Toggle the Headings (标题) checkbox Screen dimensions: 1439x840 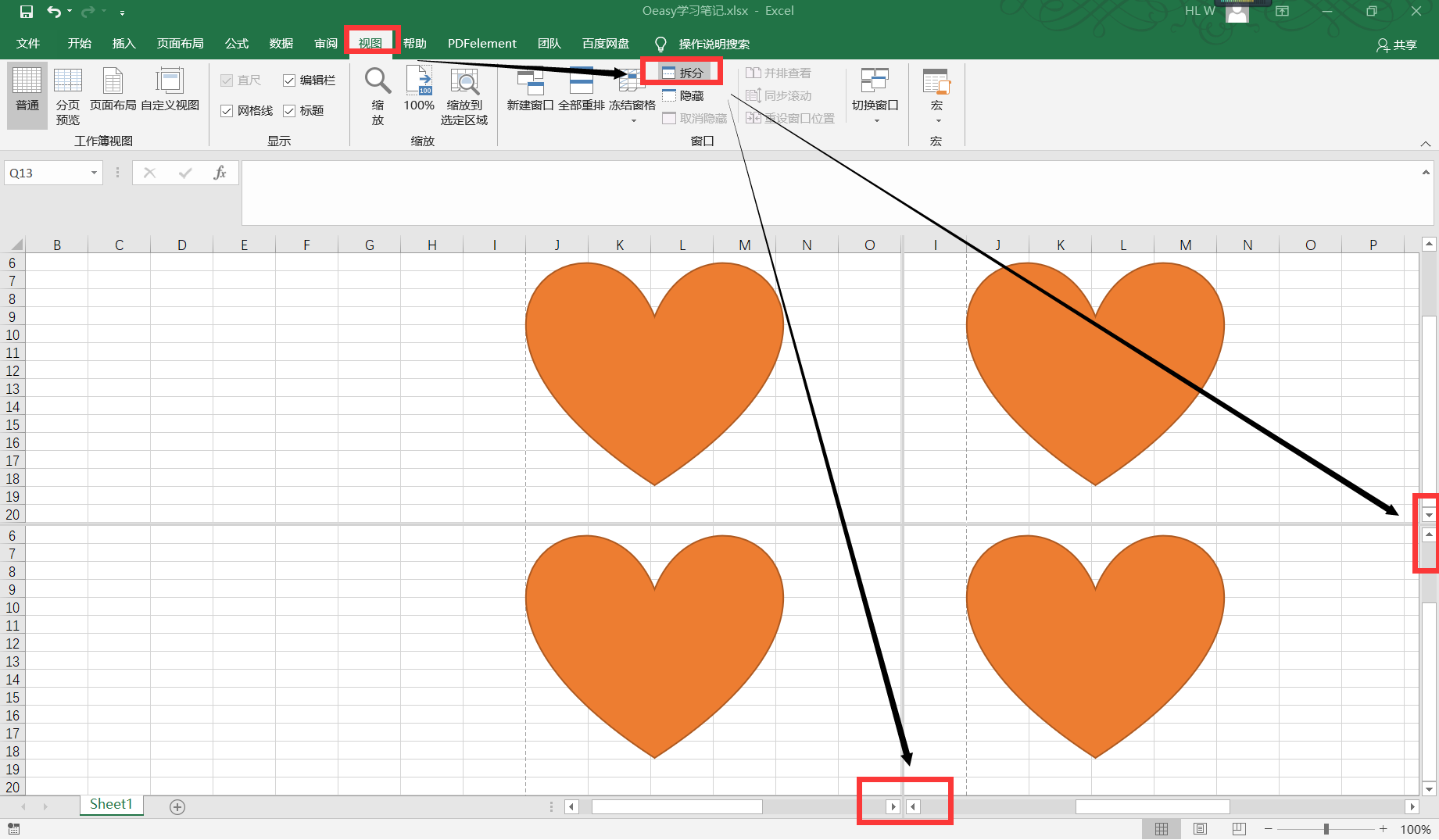[x=303, y=111]
